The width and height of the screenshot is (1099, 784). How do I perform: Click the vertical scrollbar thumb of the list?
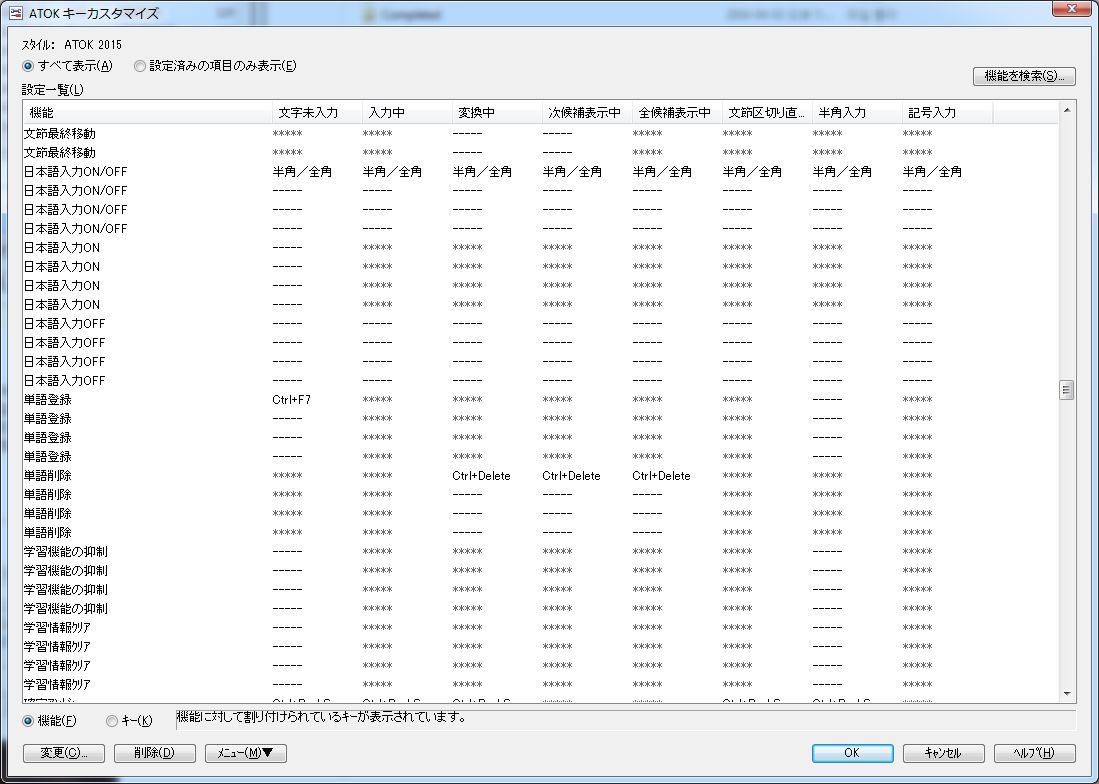(1067, 390)
